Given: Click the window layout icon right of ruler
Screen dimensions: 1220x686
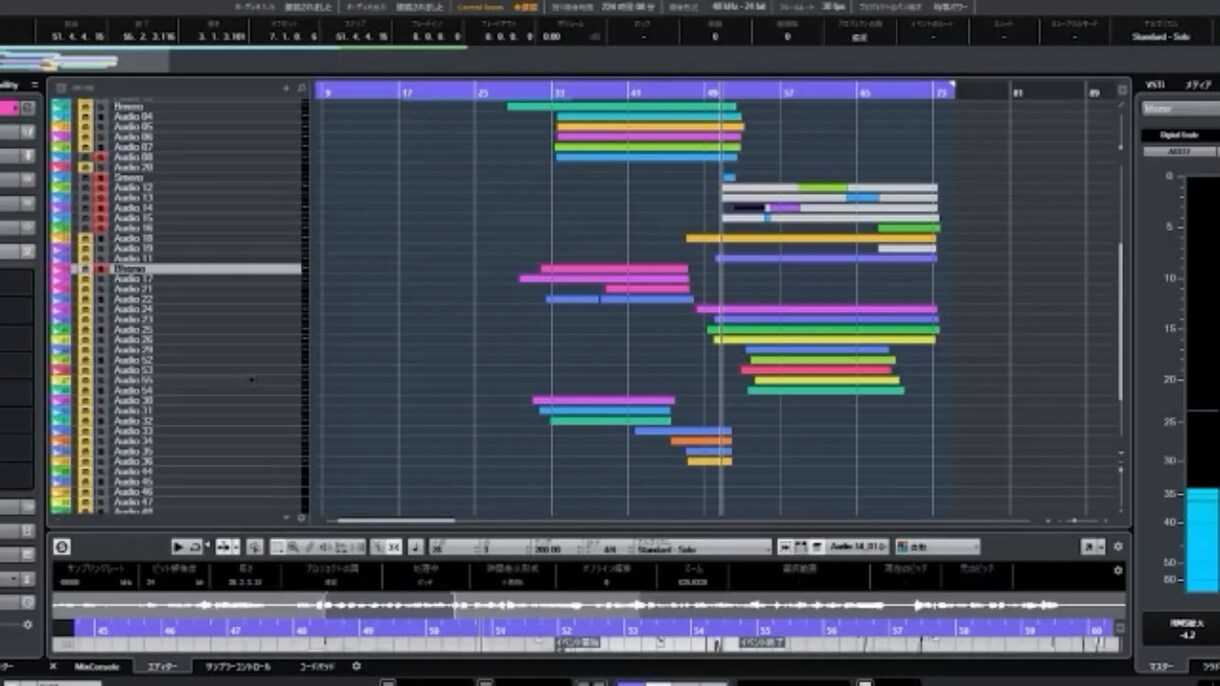Looking at the screenshot, I should [1121, 90].
